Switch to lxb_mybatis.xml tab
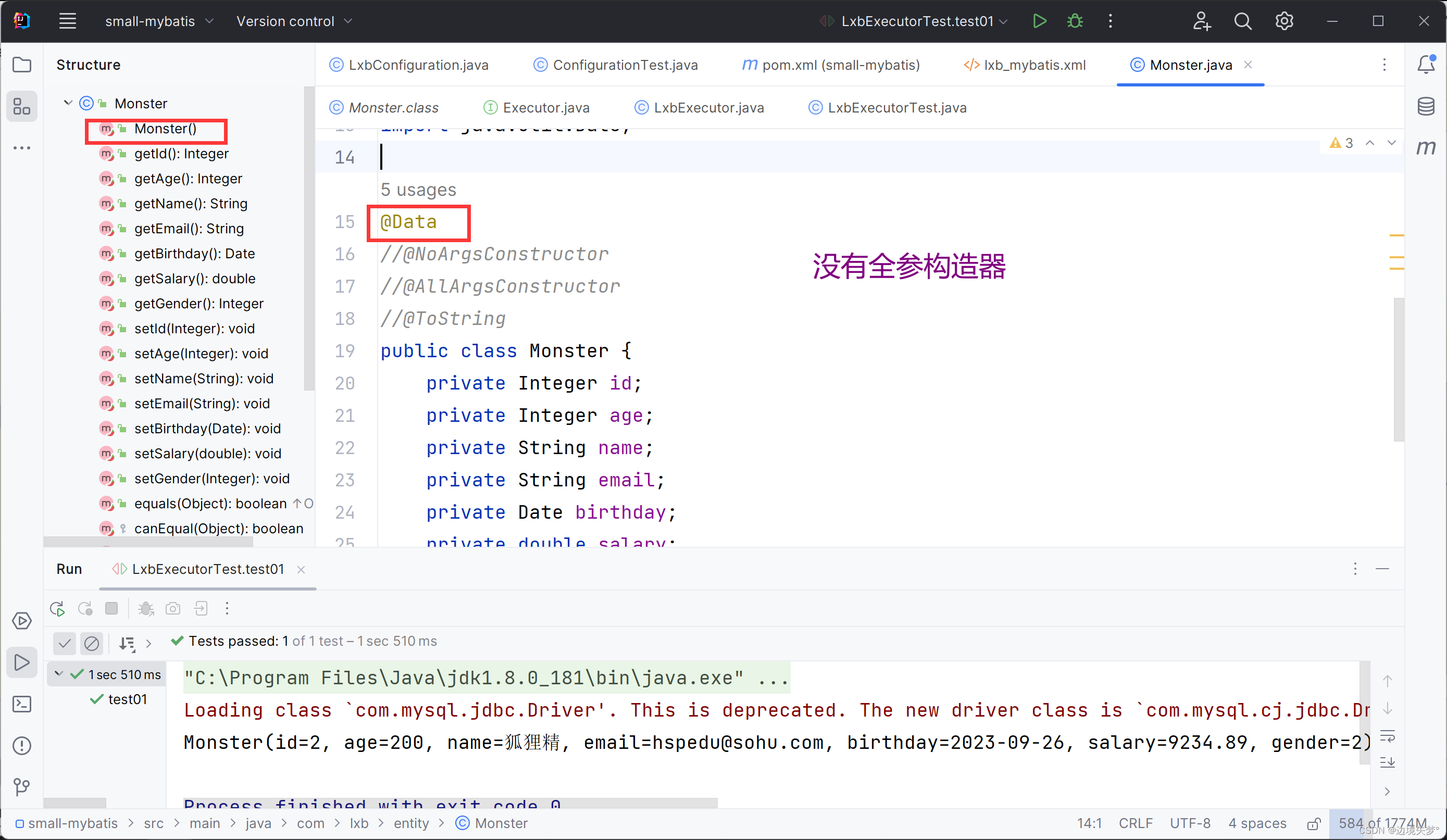1447x840 pixels. pos(1025,65)
